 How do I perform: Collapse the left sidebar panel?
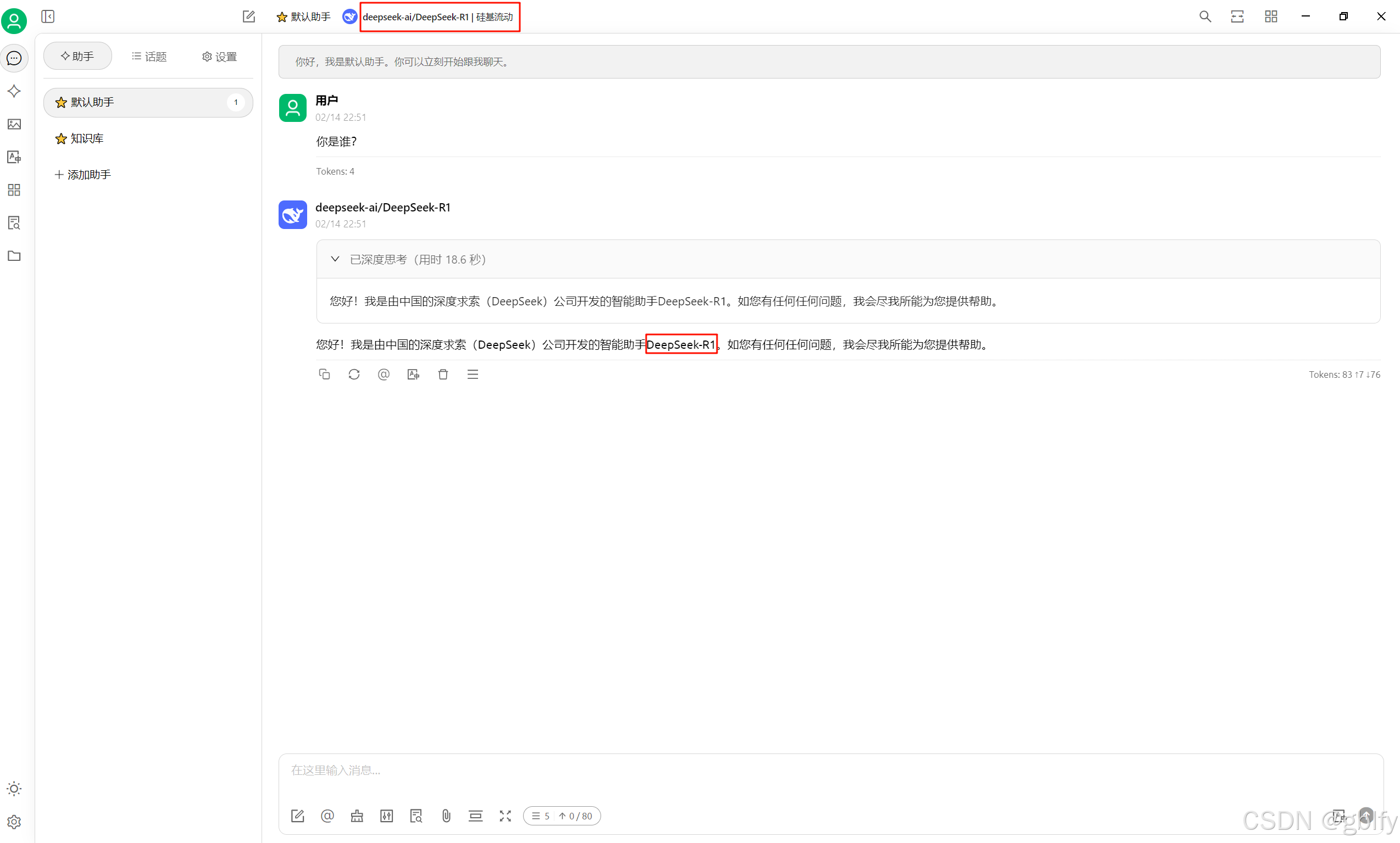[48, 16]
